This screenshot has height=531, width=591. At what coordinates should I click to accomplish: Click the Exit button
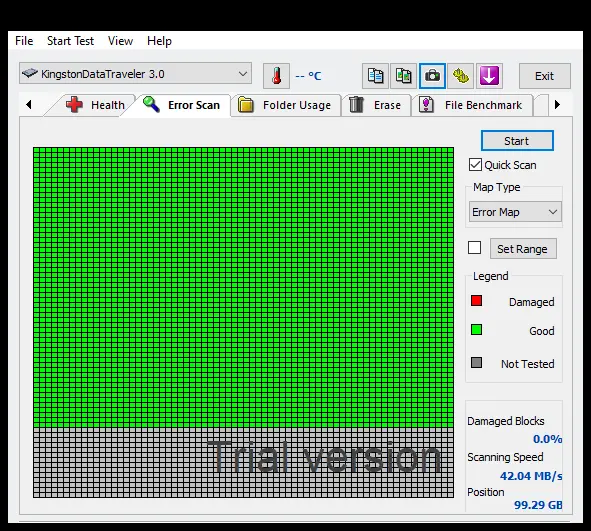pyautogui.click(x=545, y=76)
